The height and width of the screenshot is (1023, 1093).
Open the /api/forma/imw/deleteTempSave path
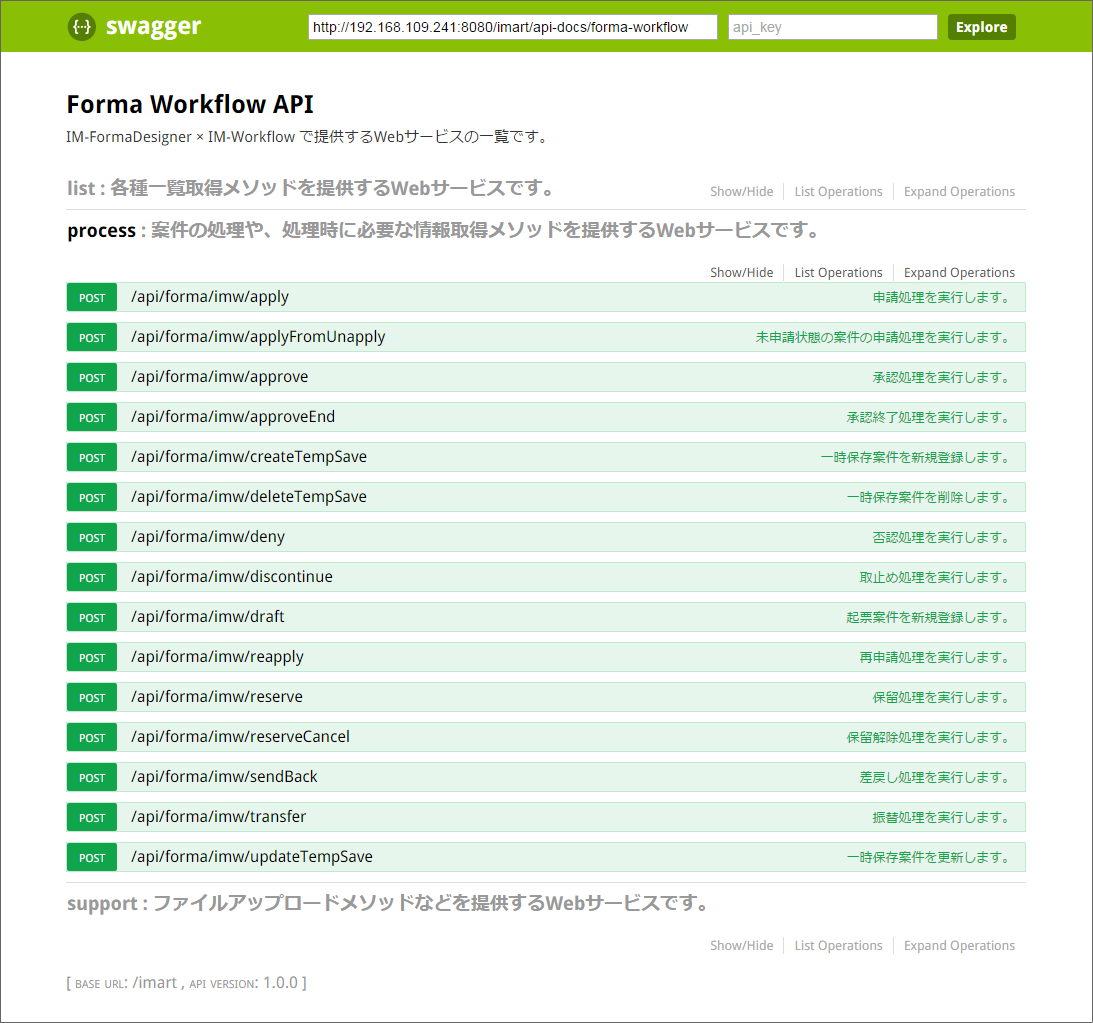point(249,497)
